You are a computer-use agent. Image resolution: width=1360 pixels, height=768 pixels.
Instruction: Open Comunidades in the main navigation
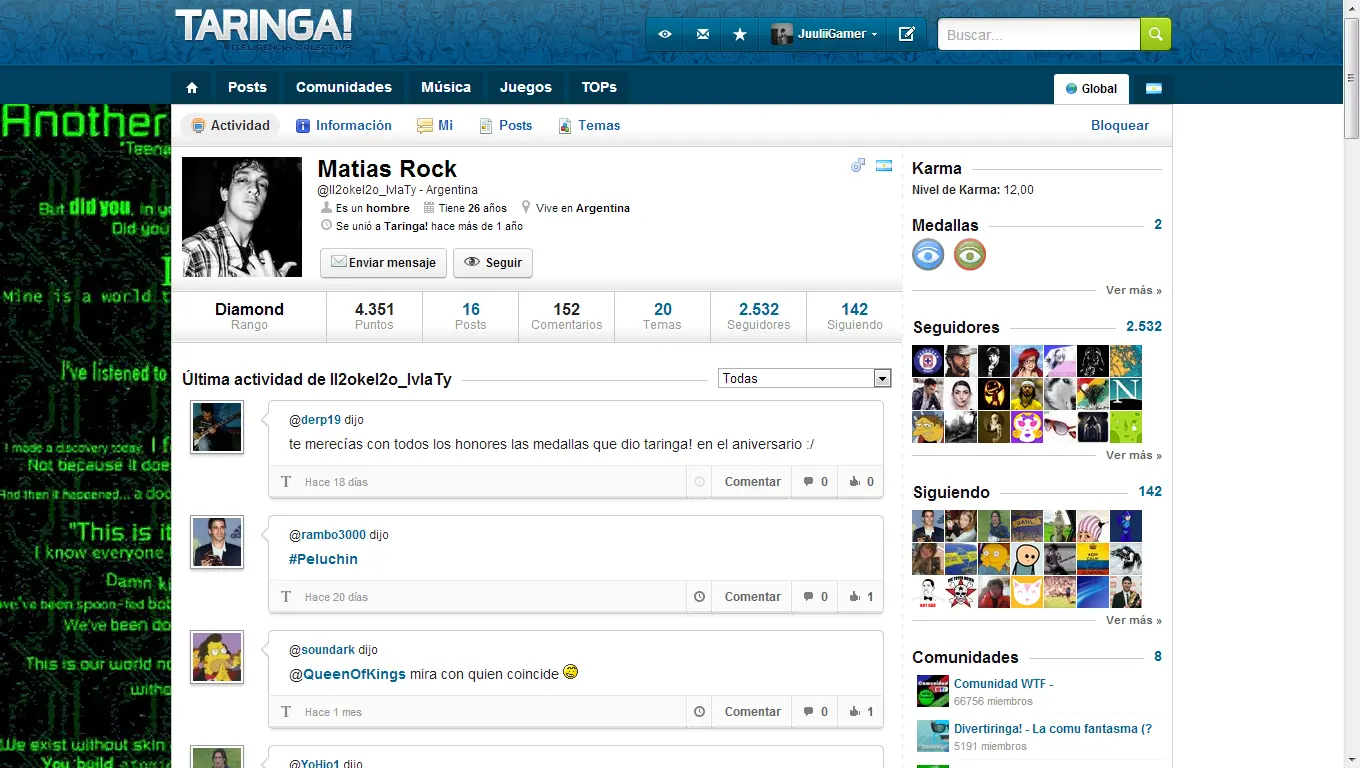(344, 87)
